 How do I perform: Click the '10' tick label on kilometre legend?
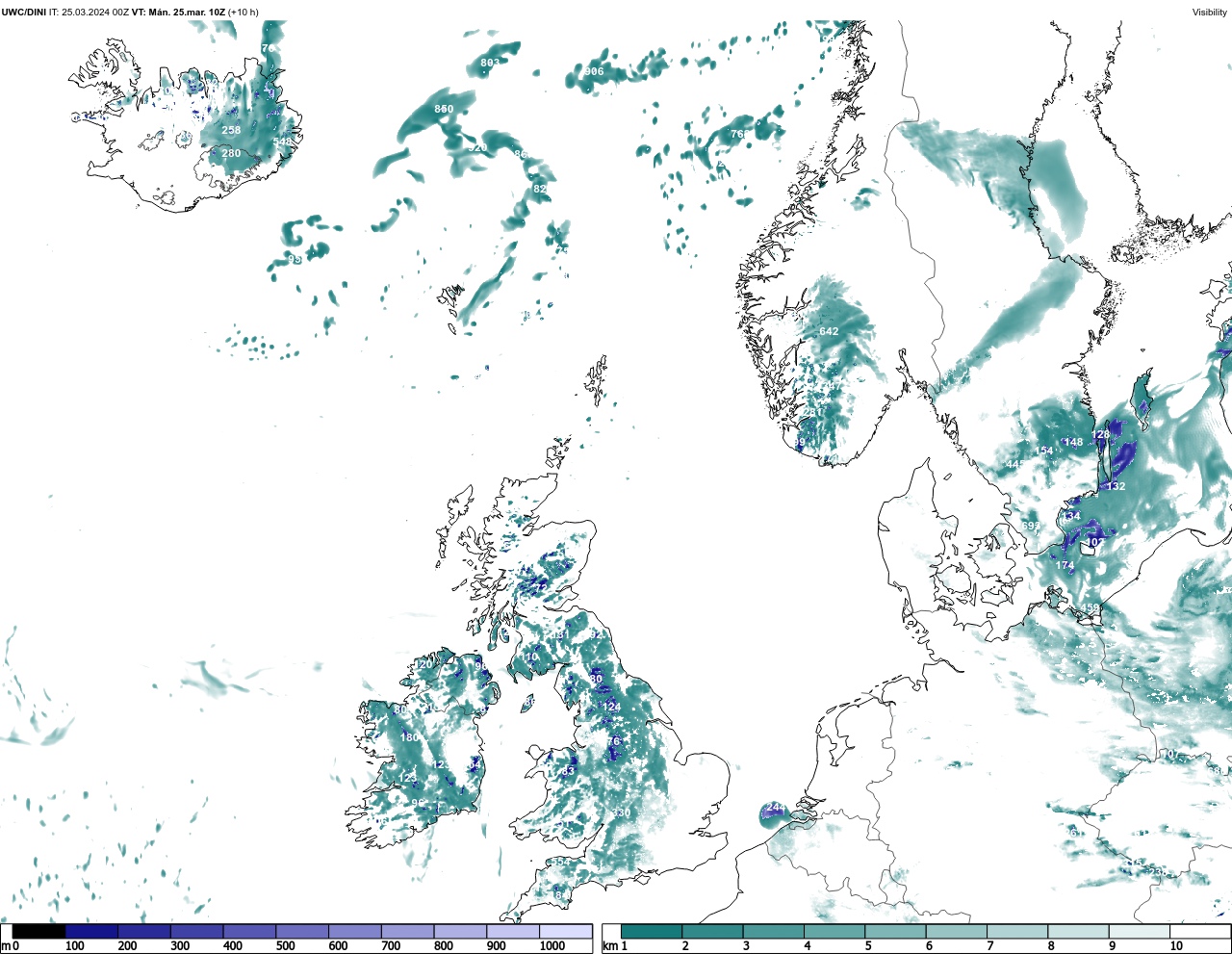pos(1176,946)
